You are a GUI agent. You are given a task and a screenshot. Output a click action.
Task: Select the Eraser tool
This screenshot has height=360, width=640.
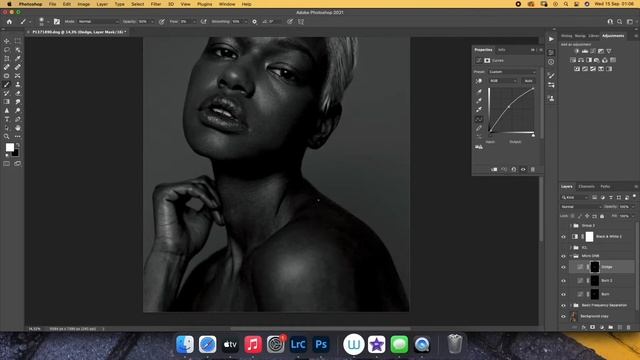click(x=18, y=93)
